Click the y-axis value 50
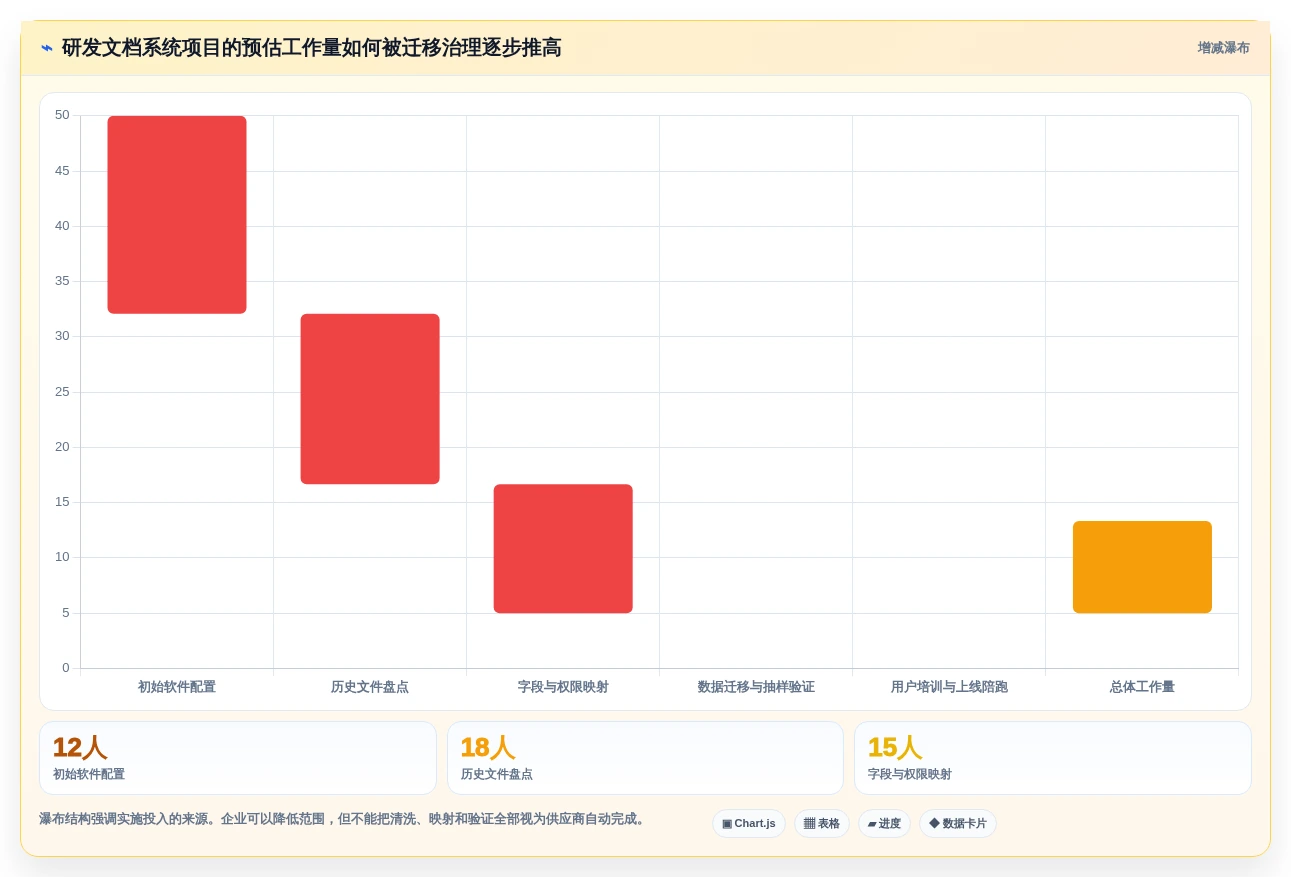1291x877 pixels. coord(62,115)
